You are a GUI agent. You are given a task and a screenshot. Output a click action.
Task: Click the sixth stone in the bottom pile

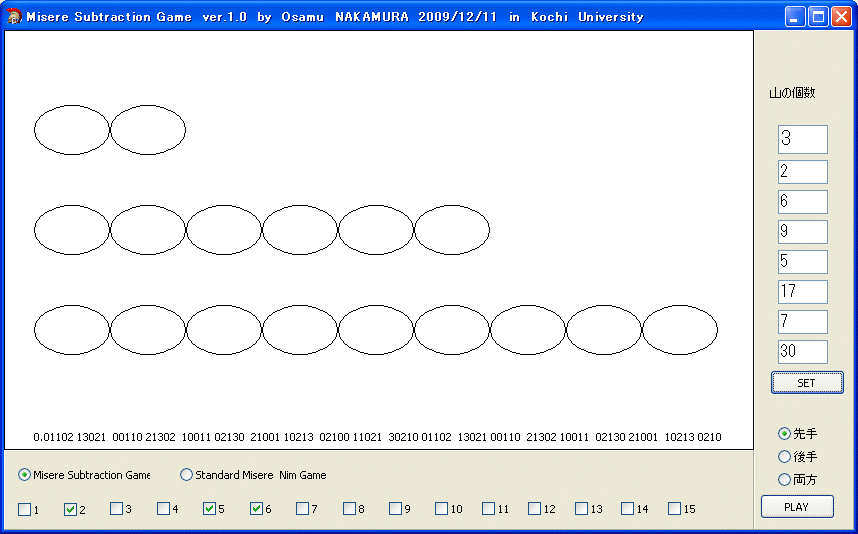coord(452,330)
